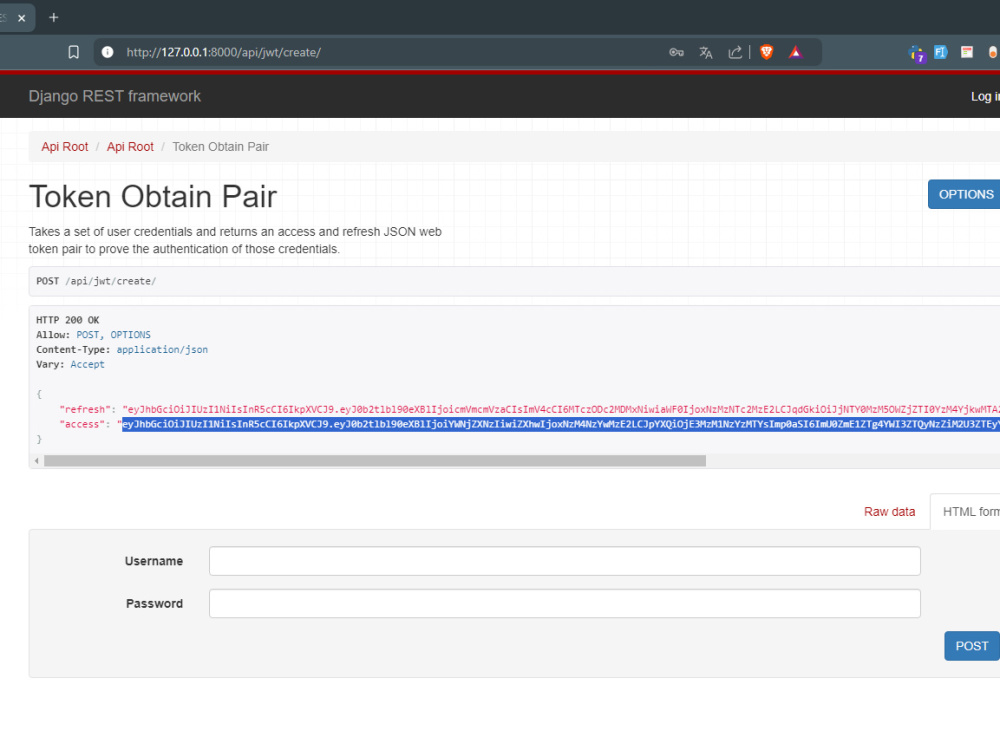The height and width of the screenshot is (750, 1000).
Task: Click left arrow of response scrollbar
Action: point(36,460)
